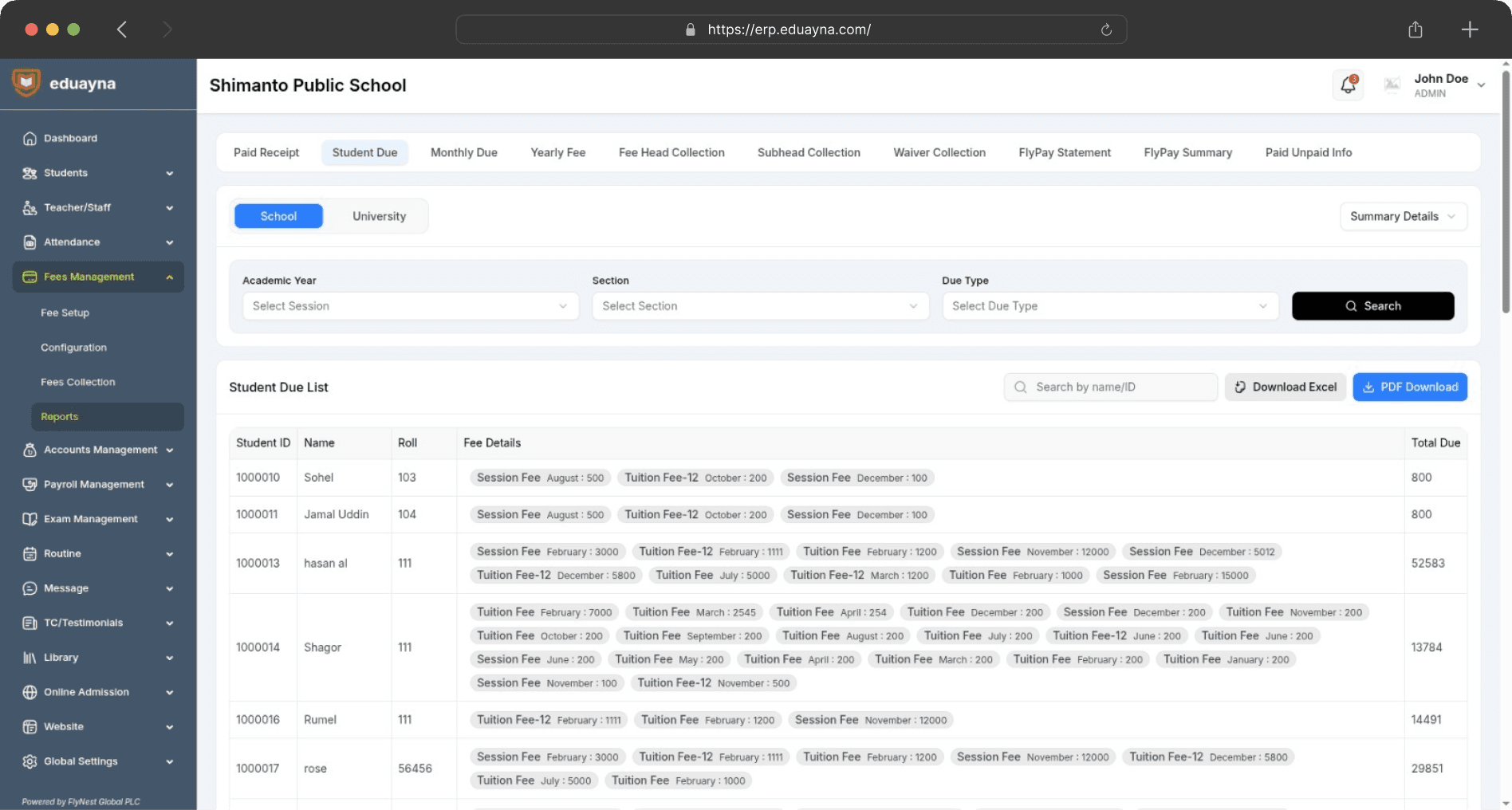1512x810 pixels.
Task: Open the Select Due Type dropdown
Action: [x=1109, y=306]
